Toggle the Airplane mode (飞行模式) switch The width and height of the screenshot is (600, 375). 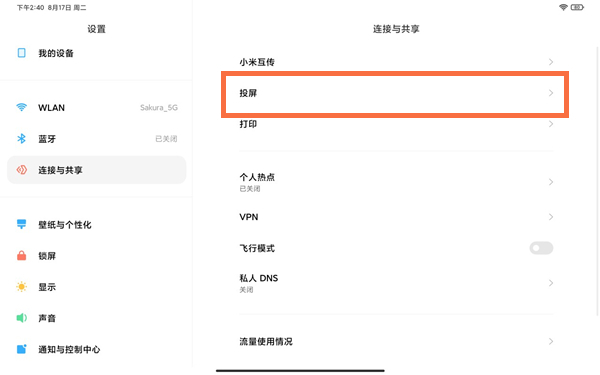click(x=541, y=248)
